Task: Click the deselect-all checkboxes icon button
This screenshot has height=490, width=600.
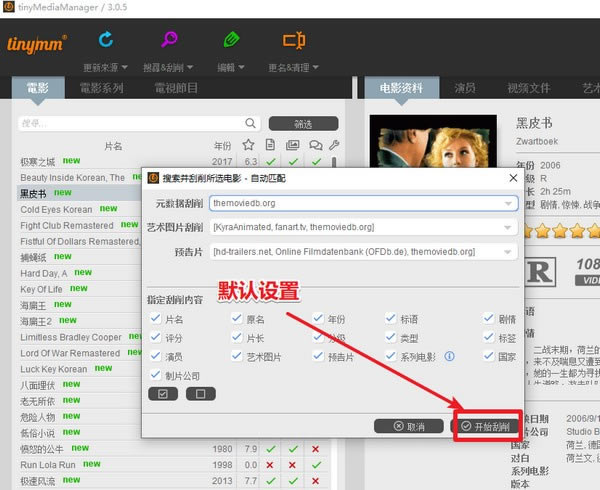Action: click(201, 394)
